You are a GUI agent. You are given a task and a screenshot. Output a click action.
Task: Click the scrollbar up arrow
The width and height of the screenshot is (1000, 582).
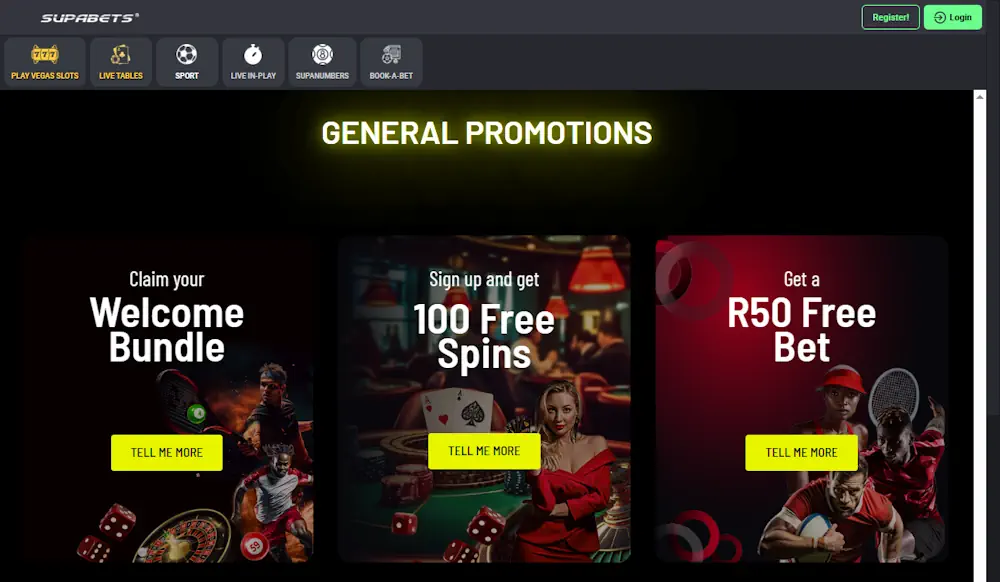point(980,96)
